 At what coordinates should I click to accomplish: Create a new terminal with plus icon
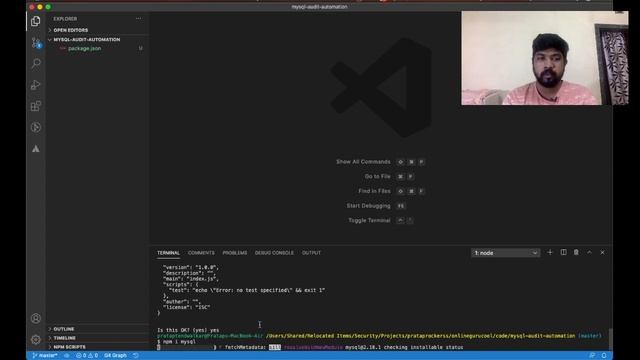[x=550, y=253]
